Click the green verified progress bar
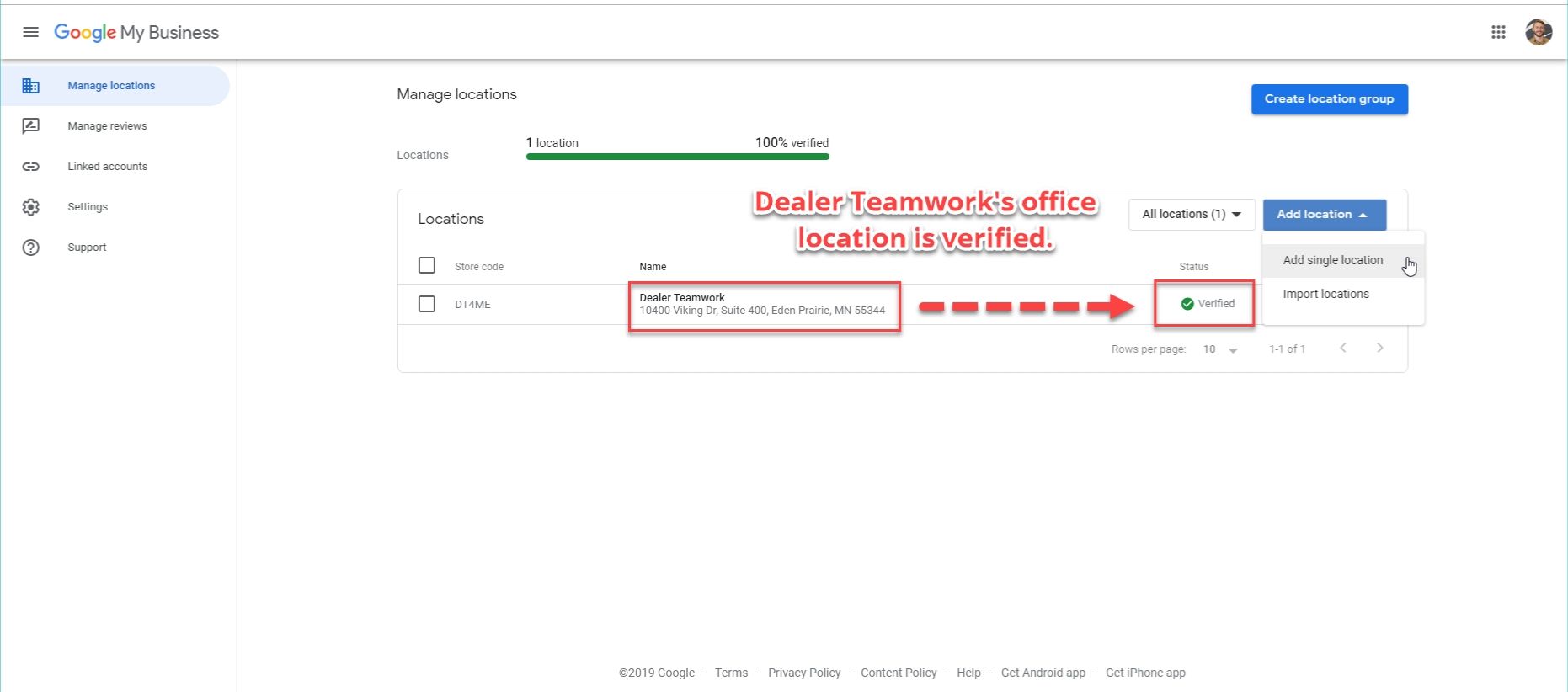 click(x=677, y=157)
